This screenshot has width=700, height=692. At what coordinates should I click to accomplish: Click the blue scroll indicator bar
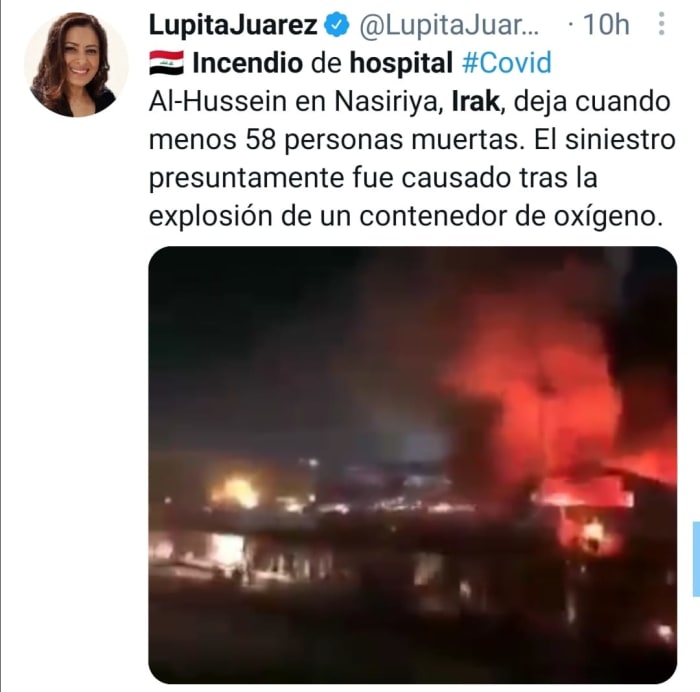[696, 558]
